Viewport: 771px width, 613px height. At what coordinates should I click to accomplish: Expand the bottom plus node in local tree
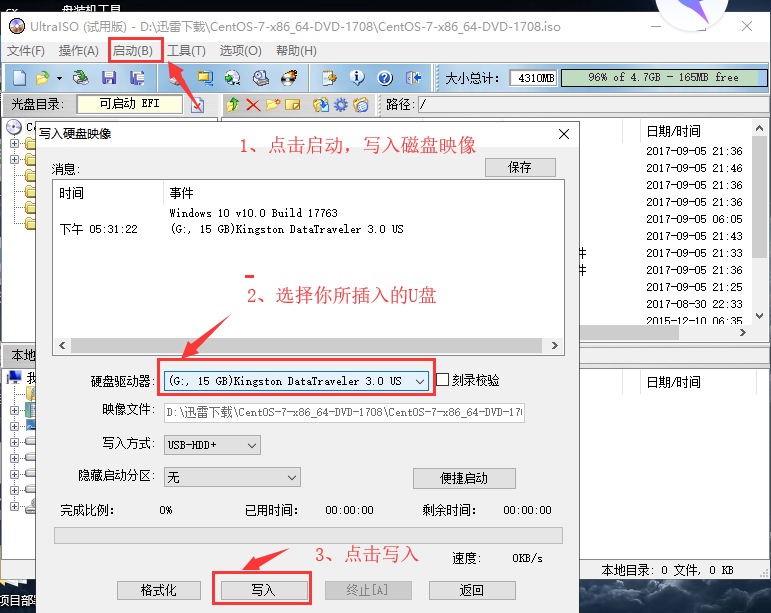15,506
